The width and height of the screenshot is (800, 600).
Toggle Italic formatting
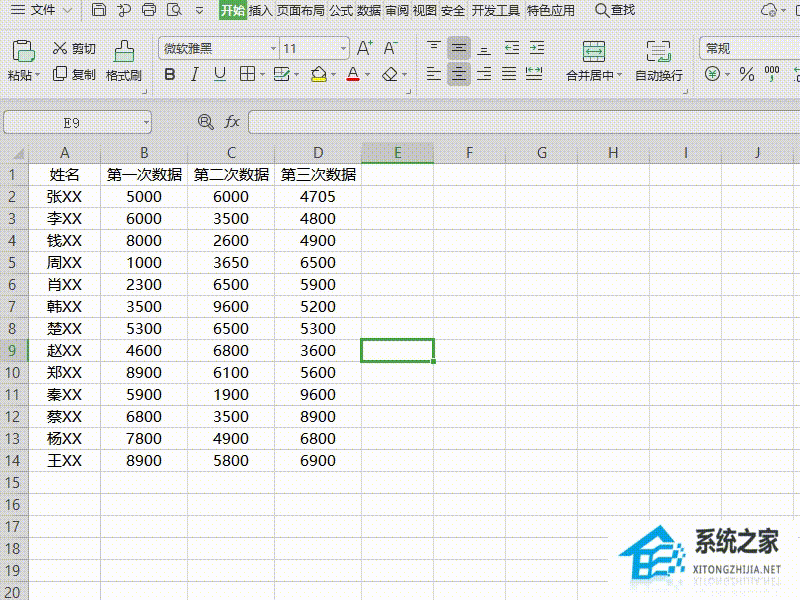(x=194, y=74)
